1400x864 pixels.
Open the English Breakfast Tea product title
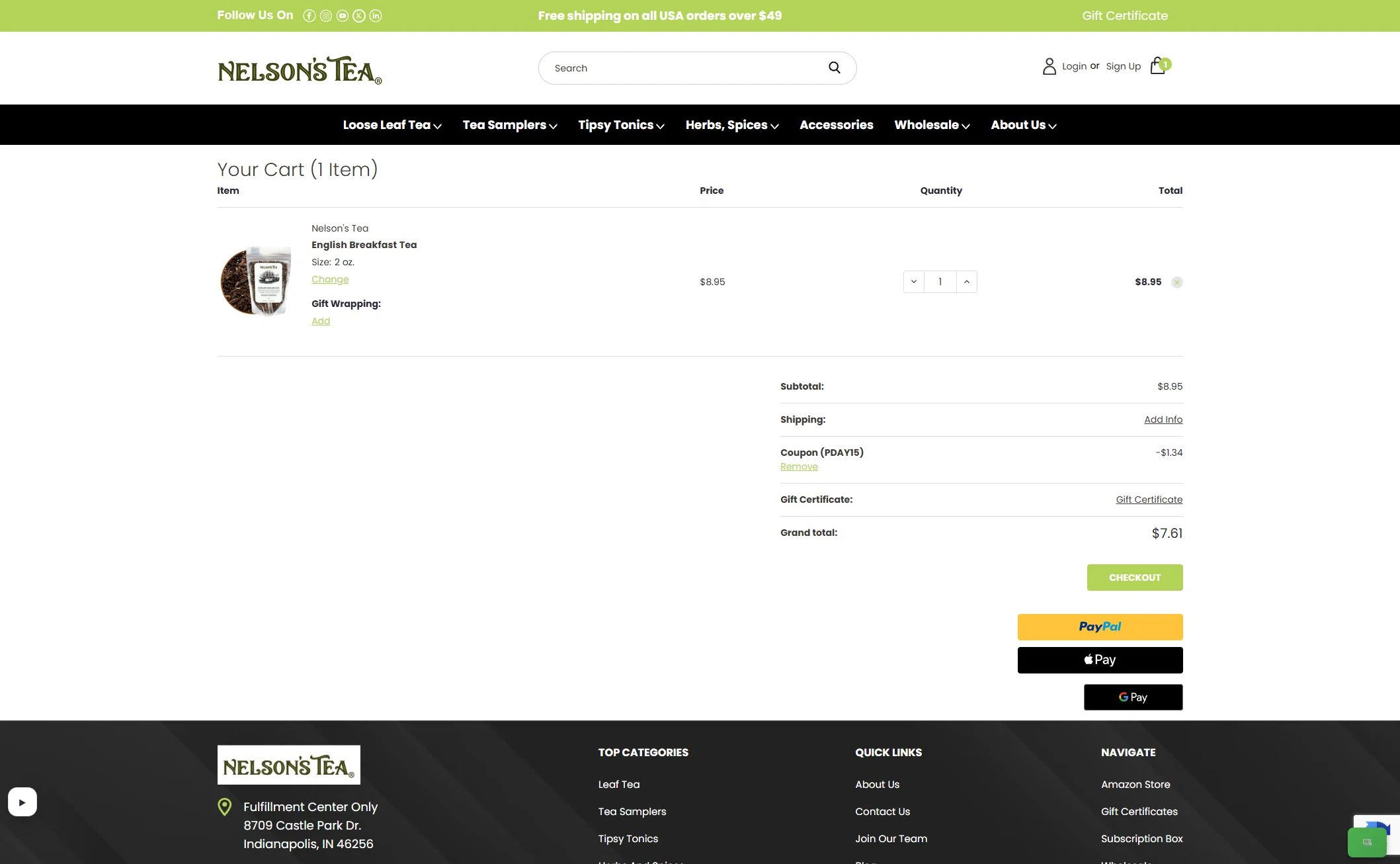point(364,245)
